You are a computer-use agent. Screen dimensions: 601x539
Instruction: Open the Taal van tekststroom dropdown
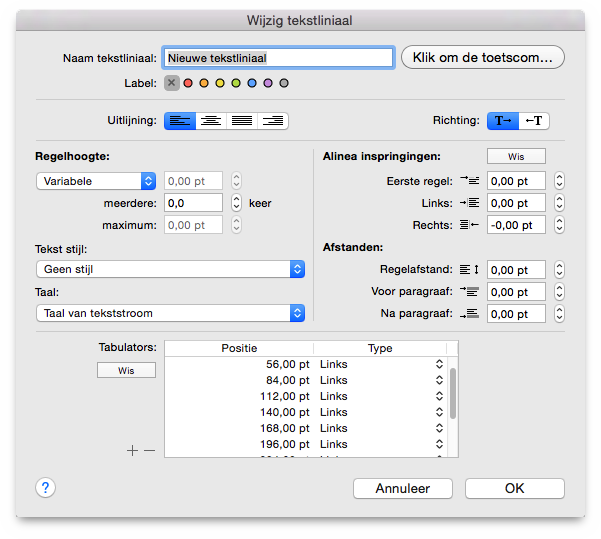coord(171,313)
